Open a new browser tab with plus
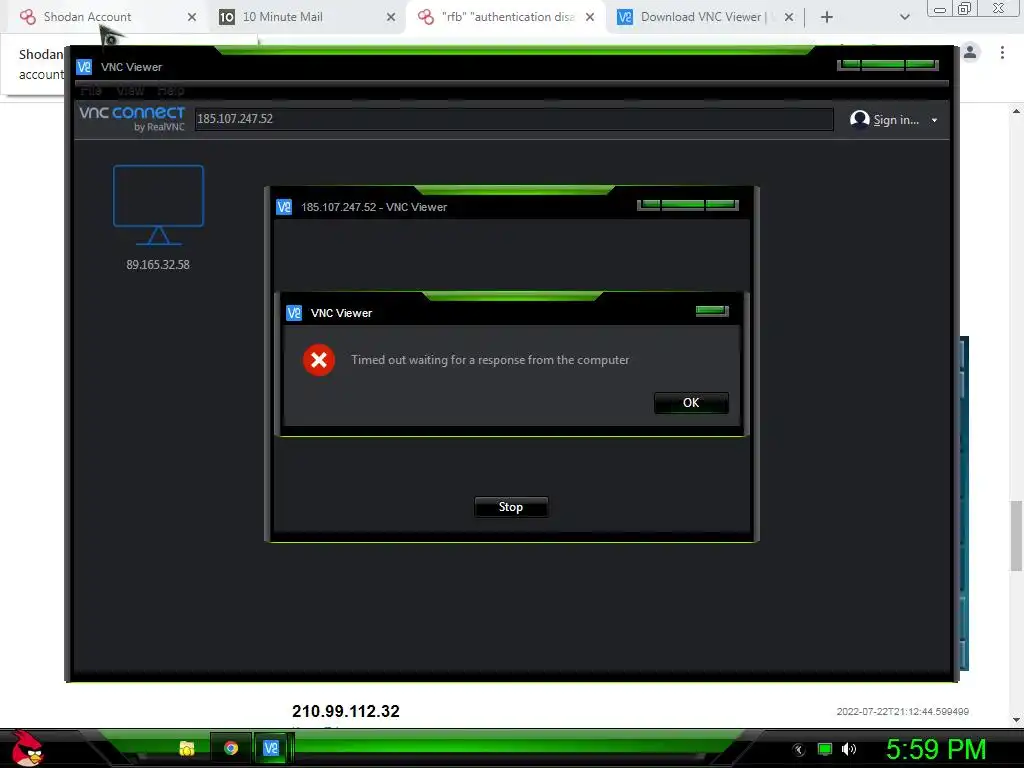Screen dimensions: 1024x768 [826, 17]
